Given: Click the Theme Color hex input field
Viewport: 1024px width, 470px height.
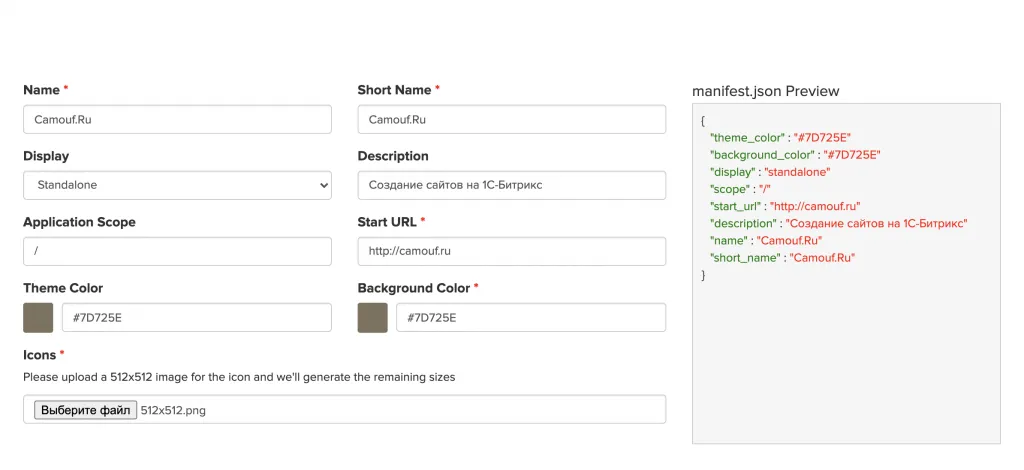Looking at the screenshot, I should coord(197,318).
